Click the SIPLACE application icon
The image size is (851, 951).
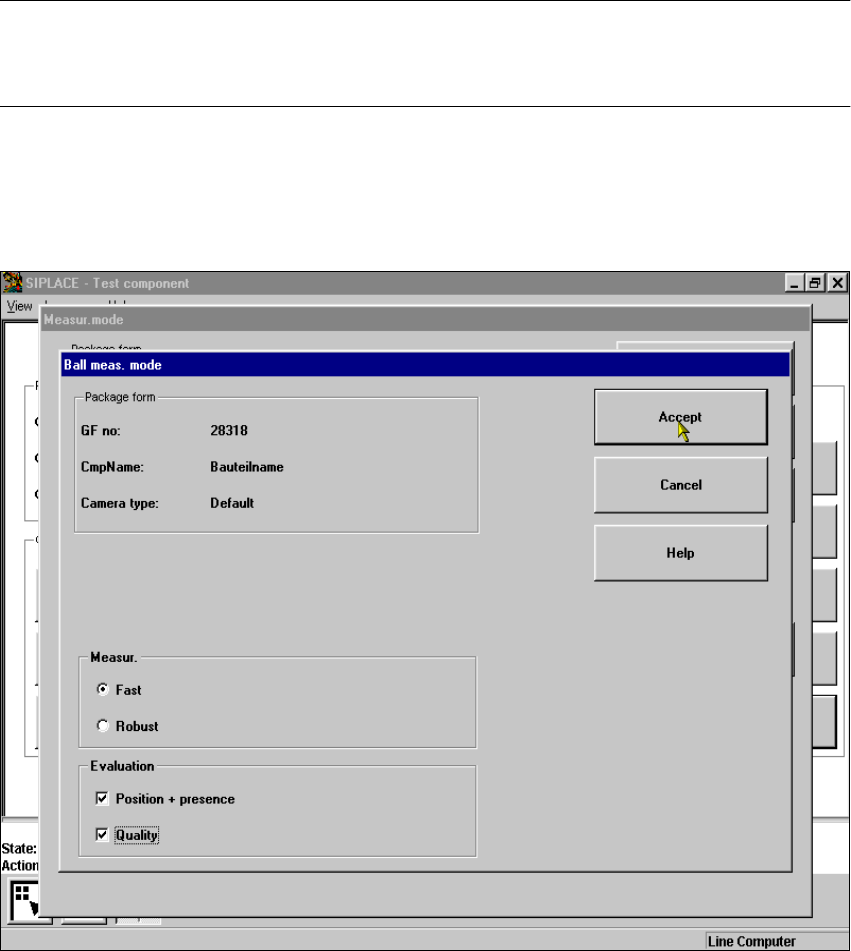pos(12,283)
